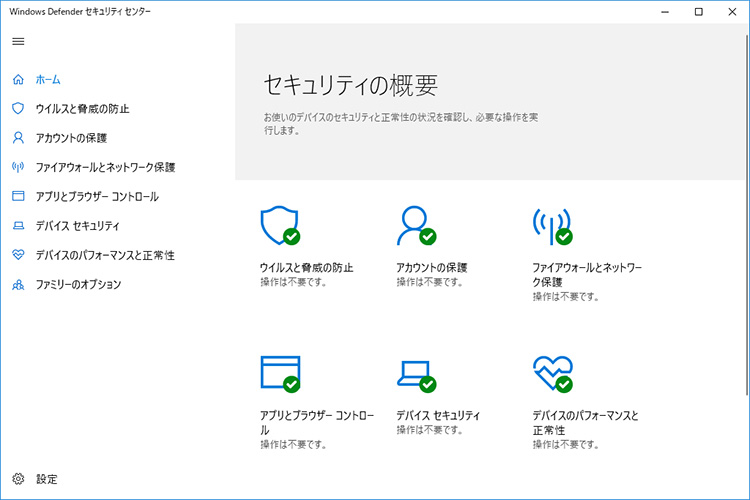The image size is (750, 500).
Task: Open the large virus protection shield tile icon
Action: 280,225
